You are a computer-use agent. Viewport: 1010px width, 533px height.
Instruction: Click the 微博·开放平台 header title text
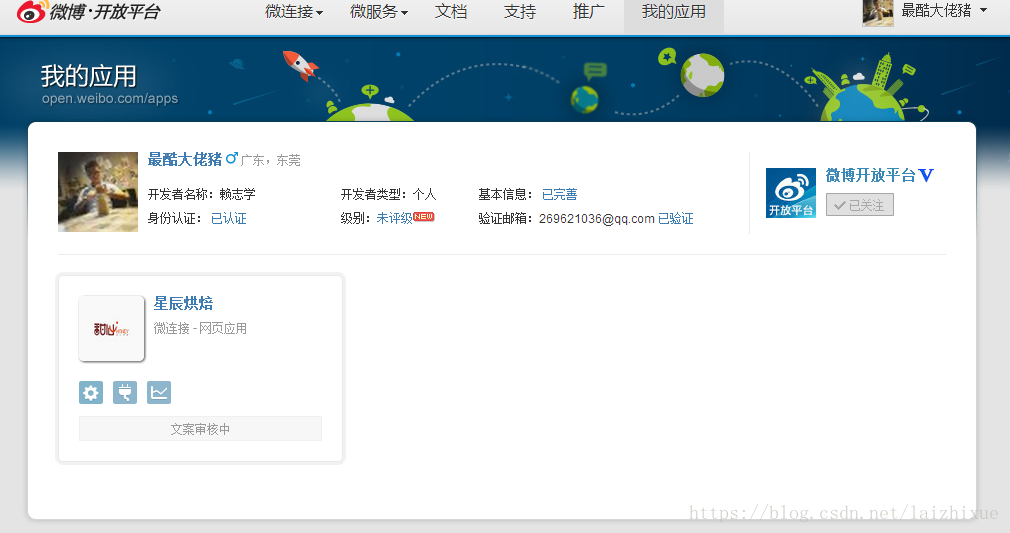105,12
